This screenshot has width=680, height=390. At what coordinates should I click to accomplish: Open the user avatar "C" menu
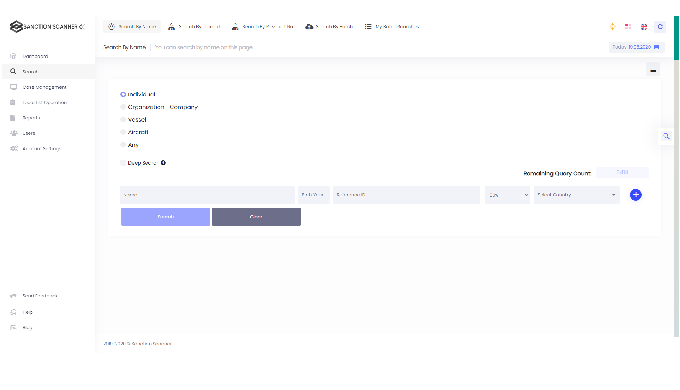[x=660, y=26]
